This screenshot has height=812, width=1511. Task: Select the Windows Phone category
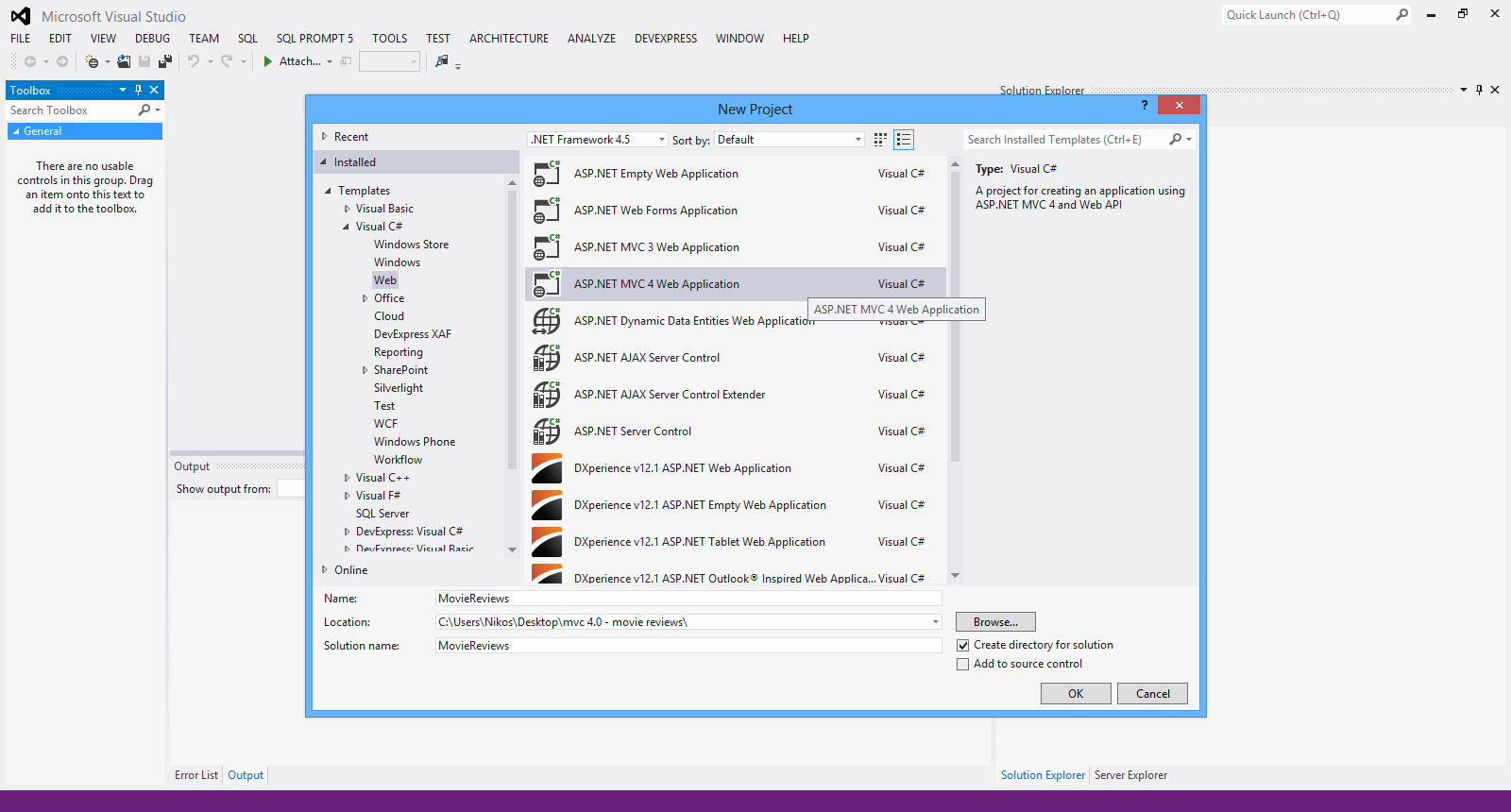[x=415, y=442]
